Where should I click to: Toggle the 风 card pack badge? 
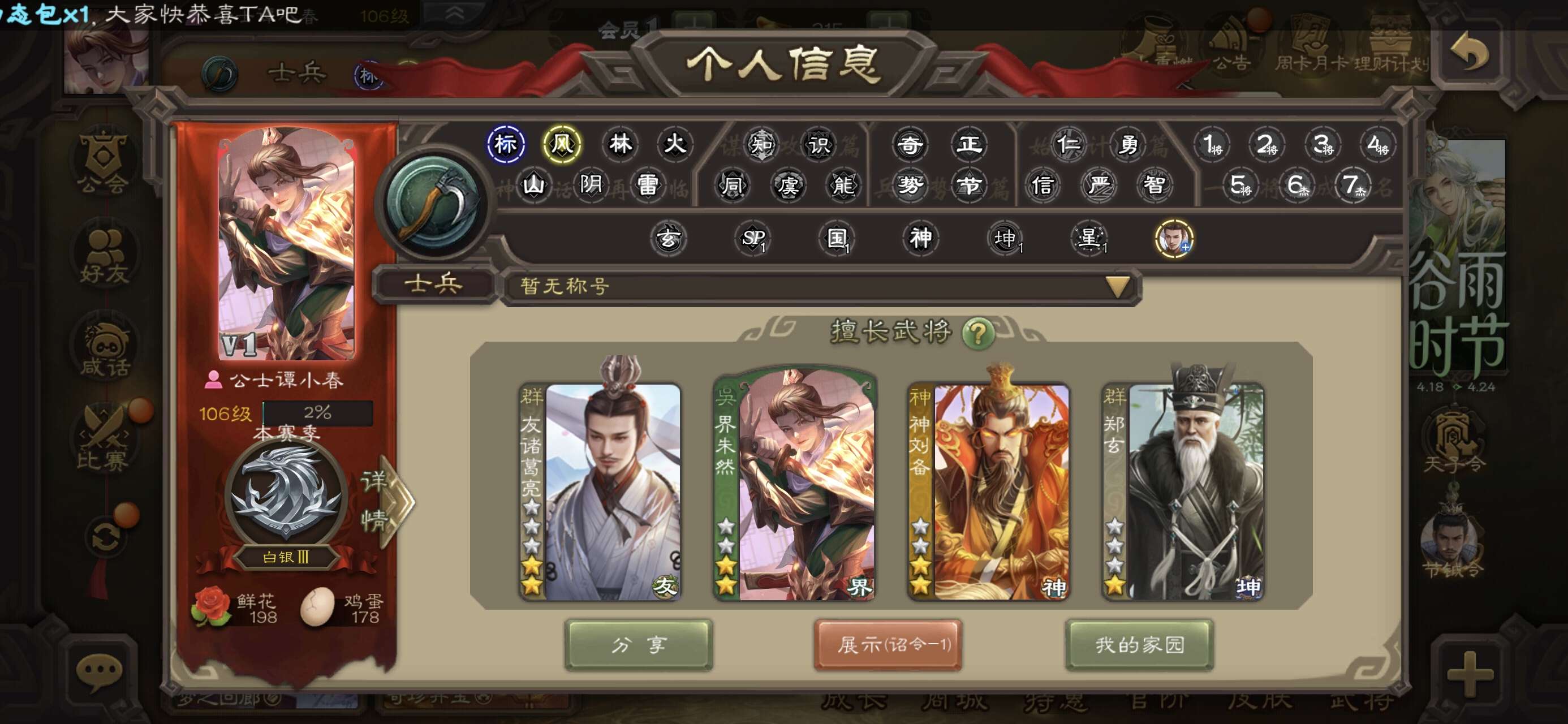[x=562, y=145]
